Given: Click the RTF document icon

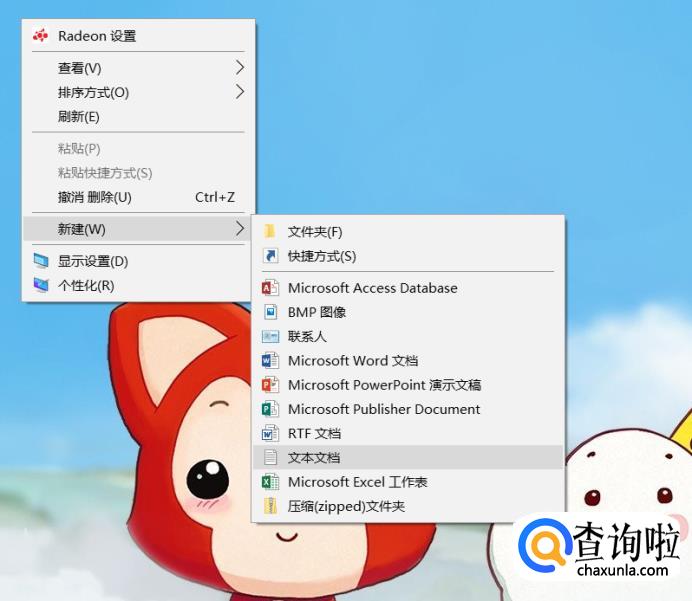Looking at the screenshot, I should (270, 433).
